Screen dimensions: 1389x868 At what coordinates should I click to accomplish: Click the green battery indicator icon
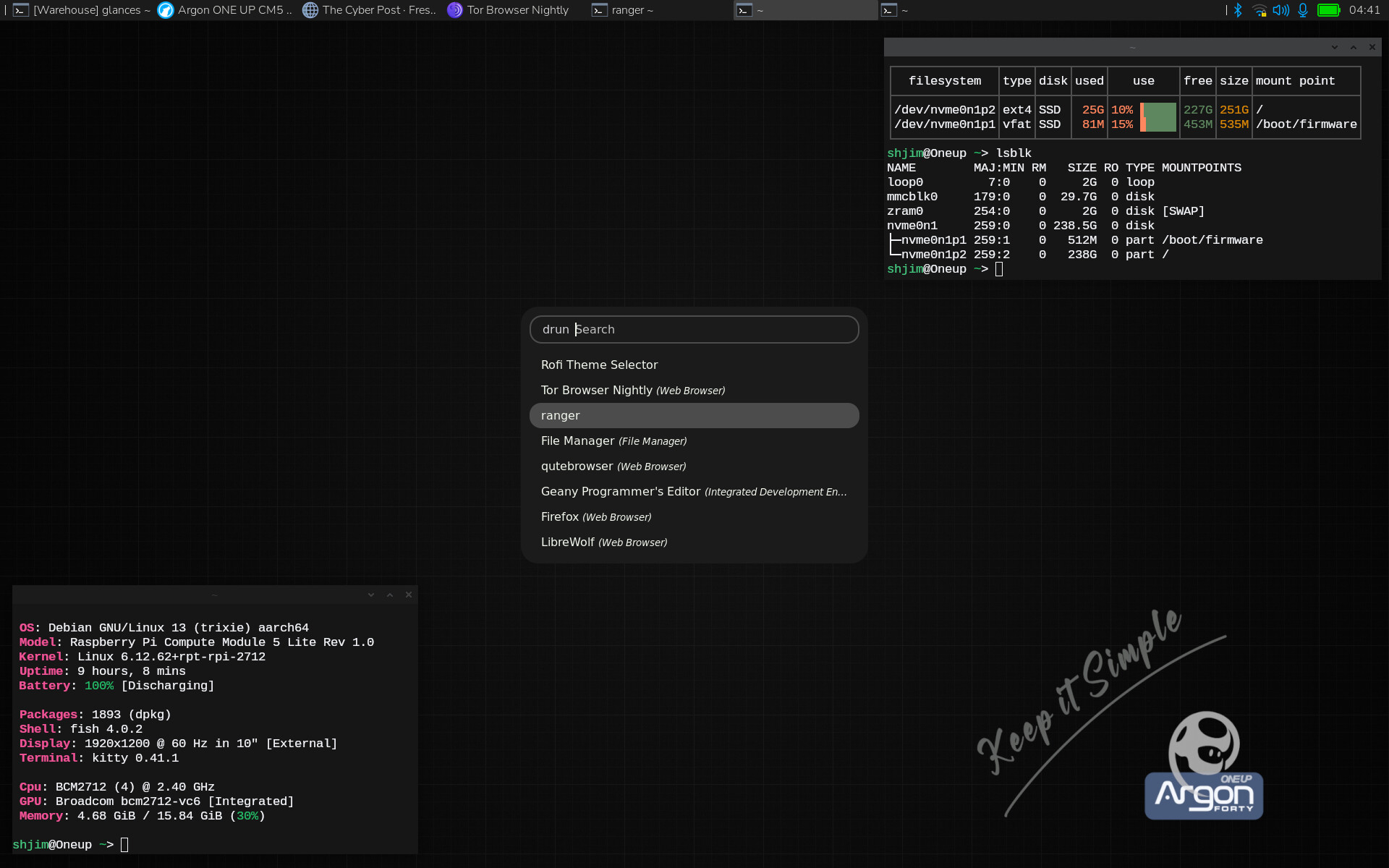(x=1328, y=10)
